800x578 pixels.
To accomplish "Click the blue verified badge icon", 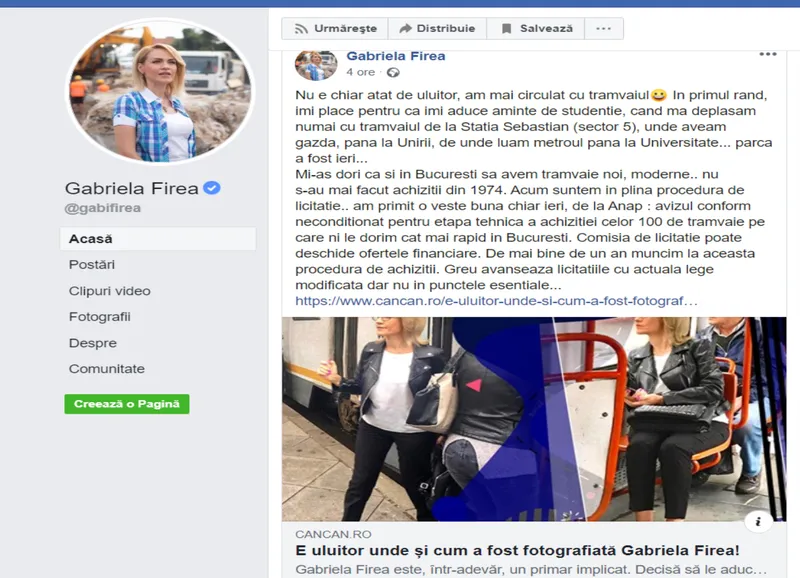I will (212, 188).
